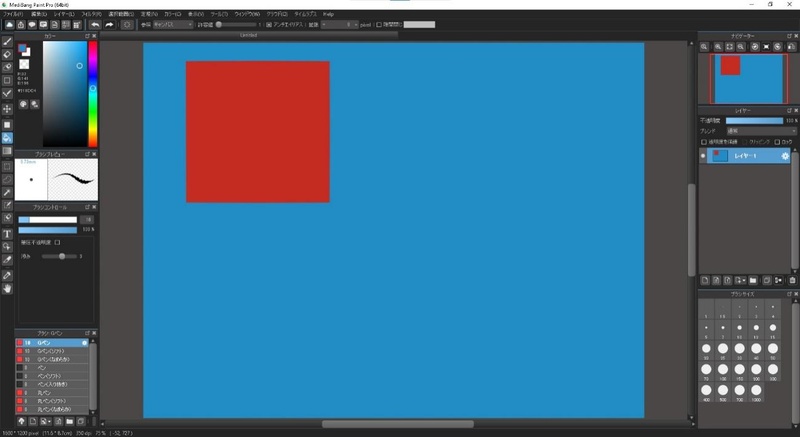
Task: Select the Eraser tool
Action: tap(7, 55)
